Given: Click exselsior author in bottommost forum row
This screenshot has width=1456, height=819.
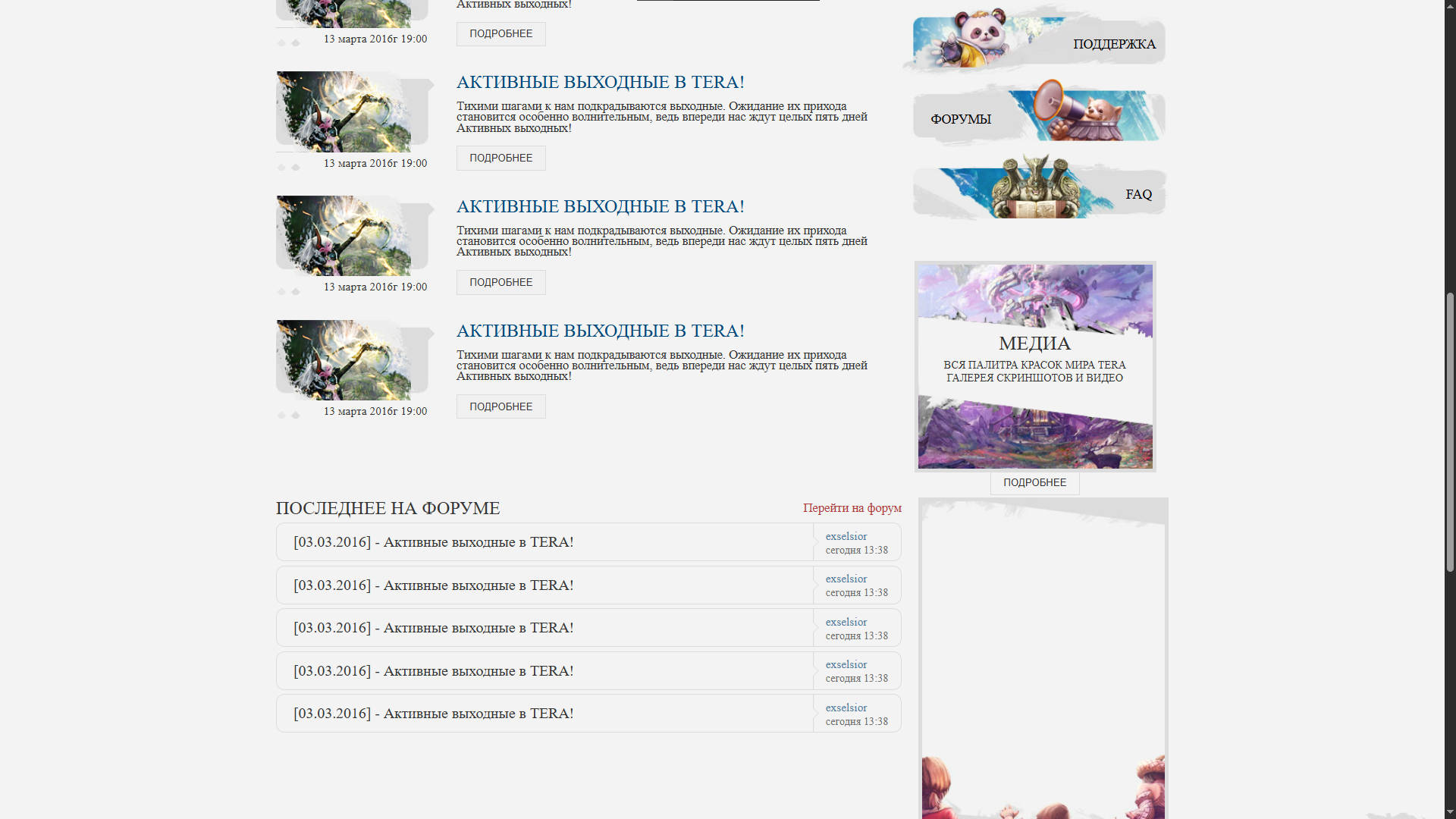Looking at the screenshot, I should [x=846, y=708].
